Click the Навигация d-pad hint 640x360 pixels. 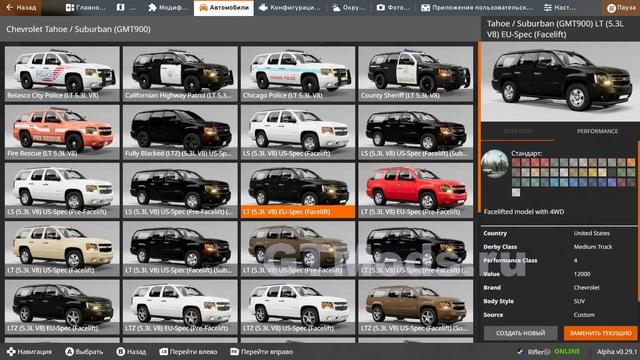click(x=29, y=351)
